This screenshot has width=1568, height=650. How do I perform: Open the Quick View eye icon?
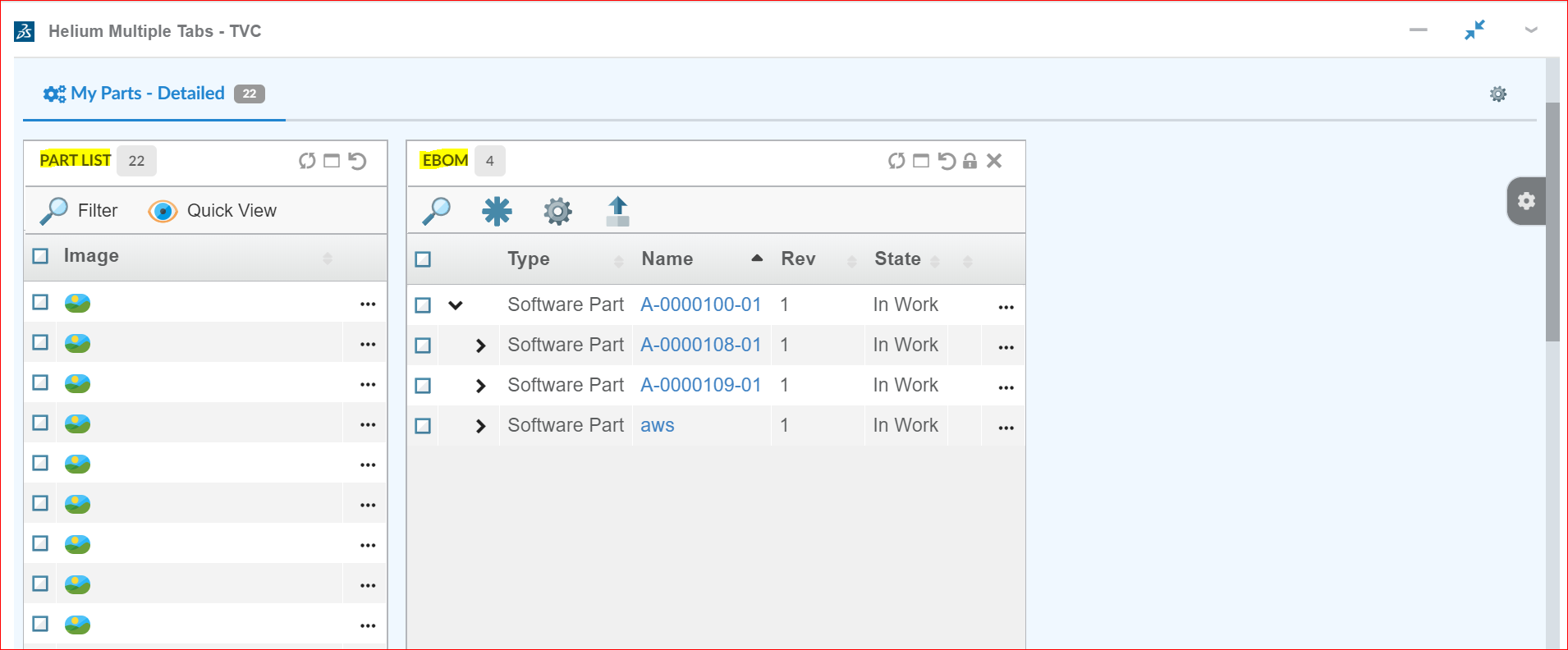[x=163, y=211]
